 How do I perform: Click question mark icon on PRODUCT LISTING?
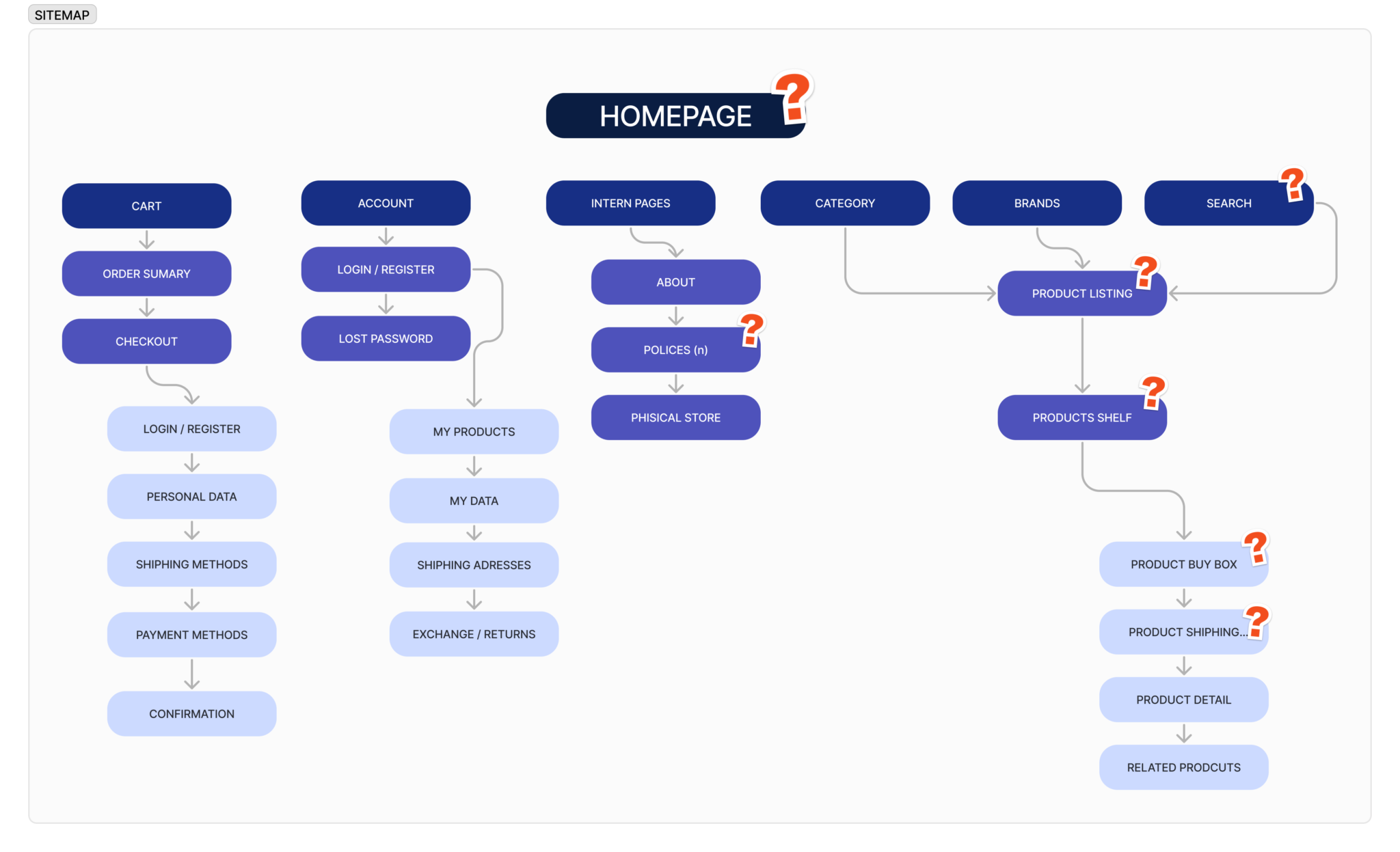click(1146, 272)
